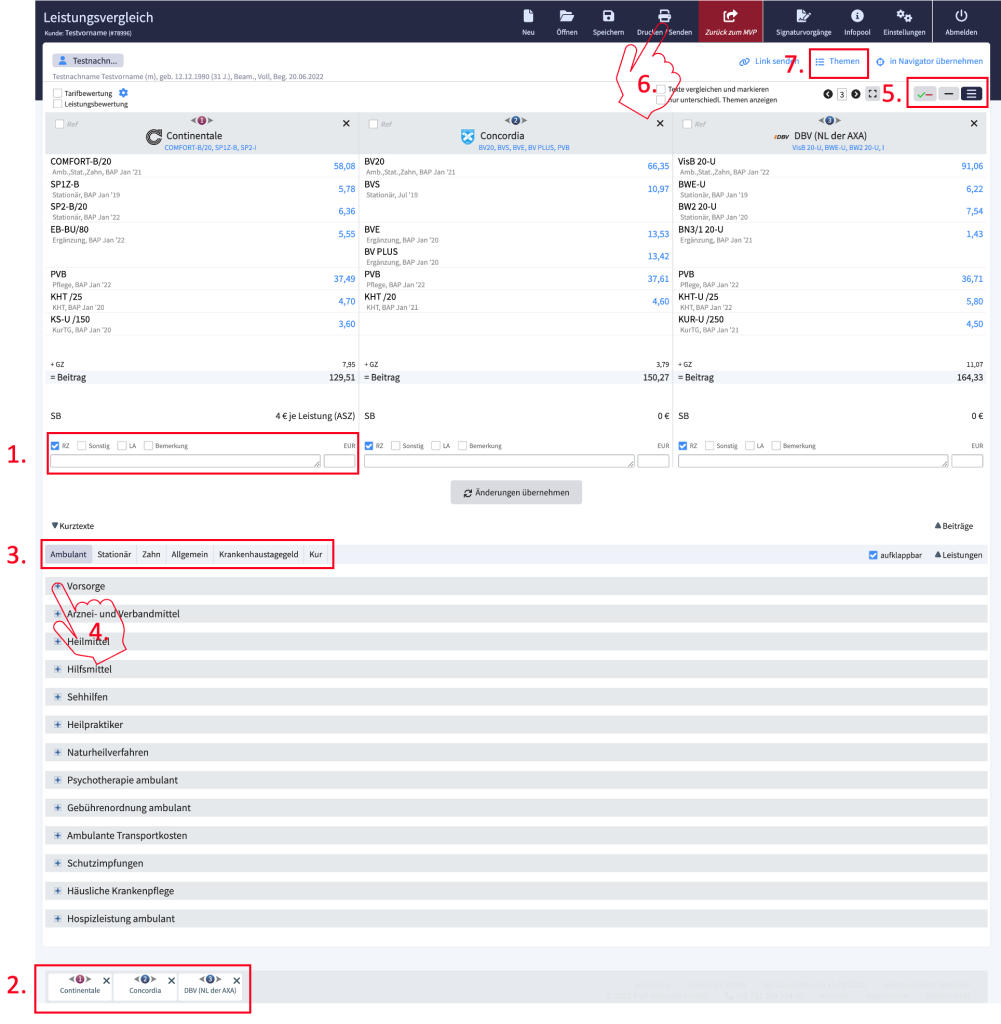Expand the Vorsorge section
The image size is (1001, 1024).
click(57, 586)
